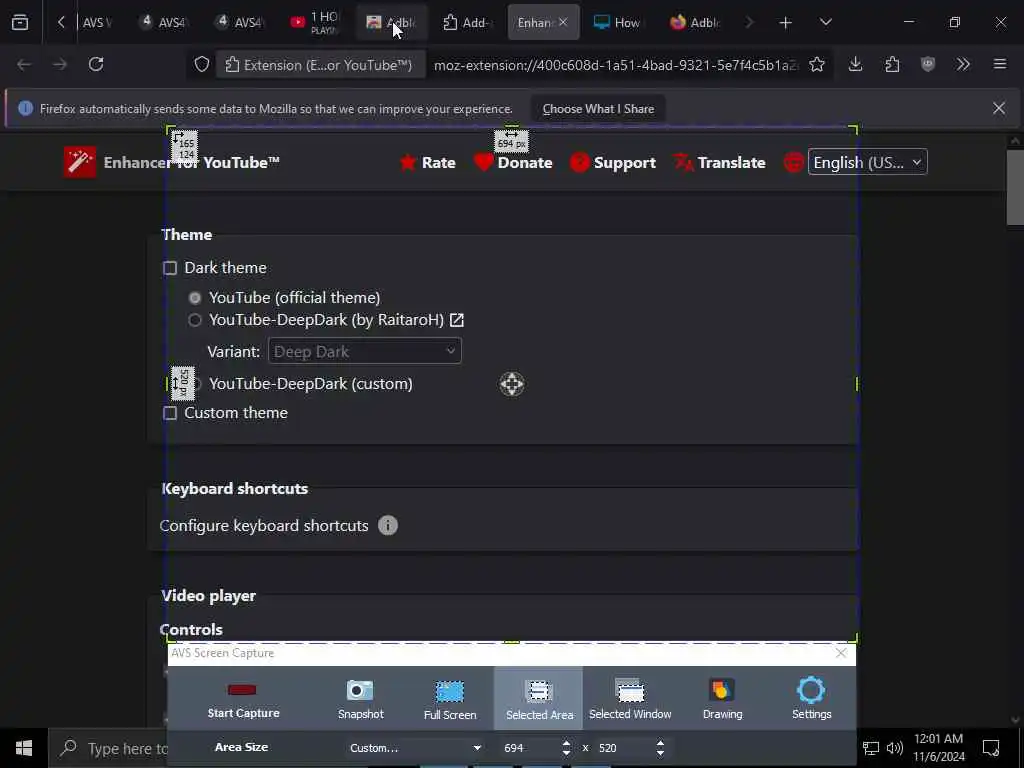
Task: Switch to the first AVS4 tab
Action: point(164,22)
